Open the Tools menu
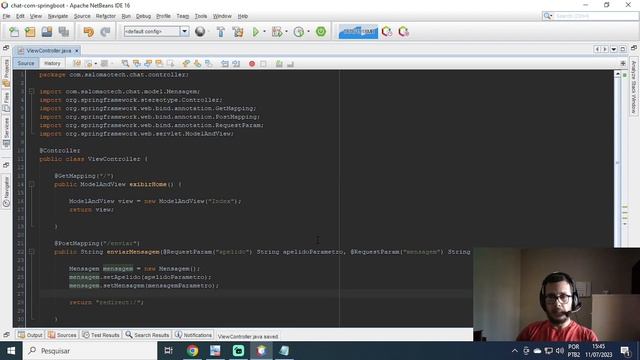 coord(201,16)
